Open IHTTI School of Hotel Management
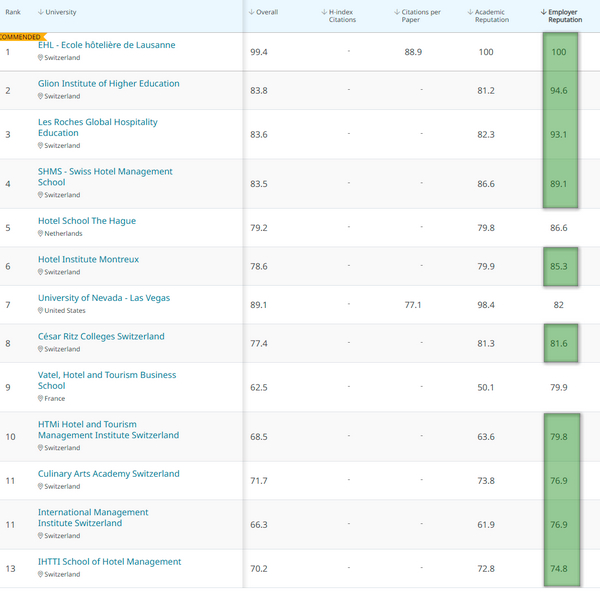Viewport: 600px width, 592px height. point(109,562)
